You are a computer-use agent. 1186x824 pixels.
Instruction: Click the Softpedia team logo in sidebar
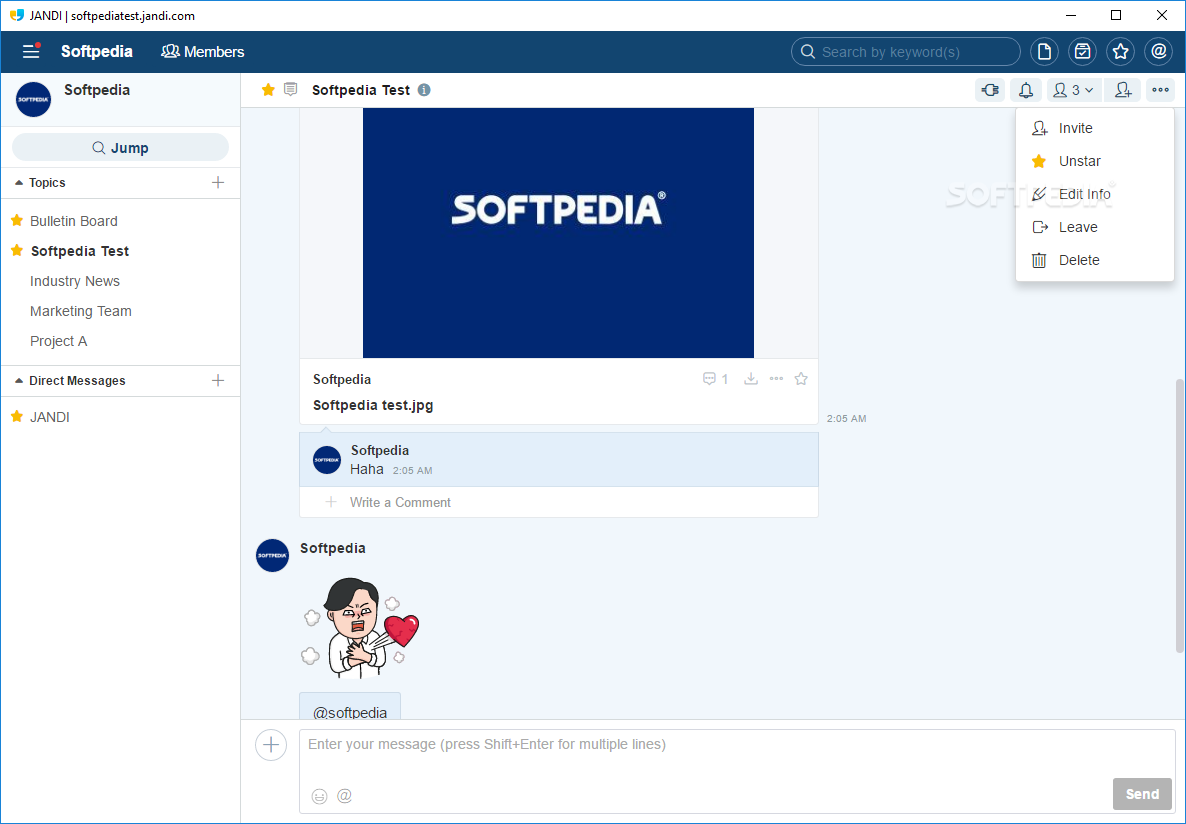[33, 99]
